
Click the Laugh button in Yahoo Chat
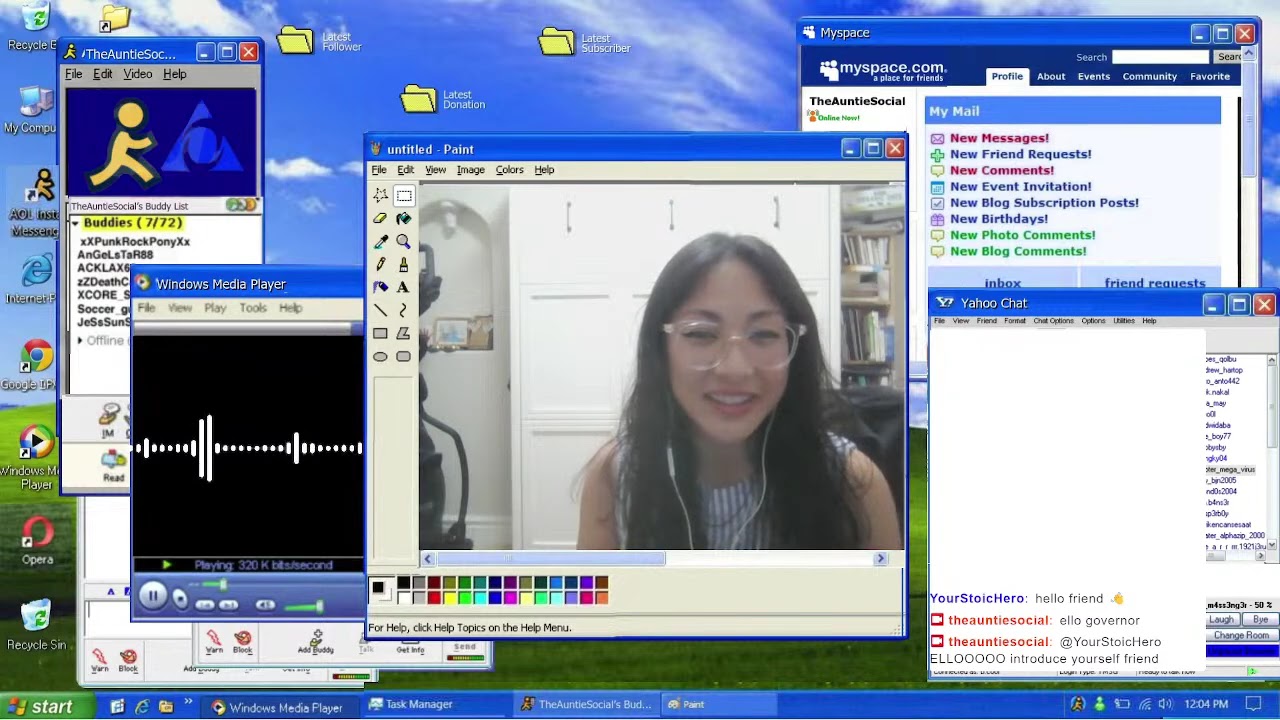point(1221,620)
